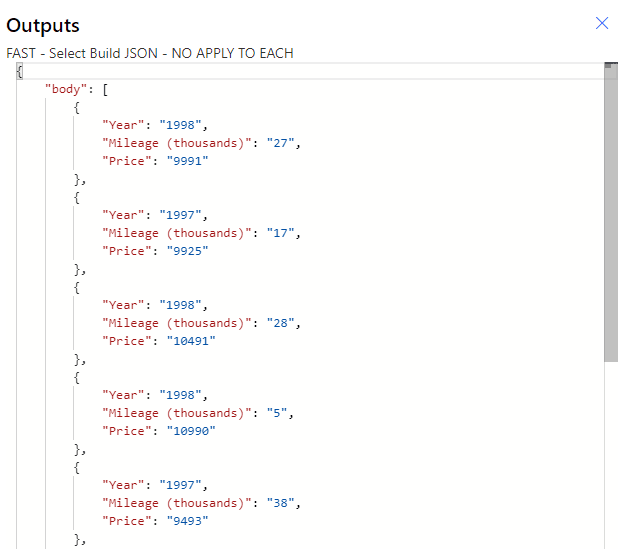Click the scrollbar up arrow at top
627x549 pixels.
coord(610,67)
